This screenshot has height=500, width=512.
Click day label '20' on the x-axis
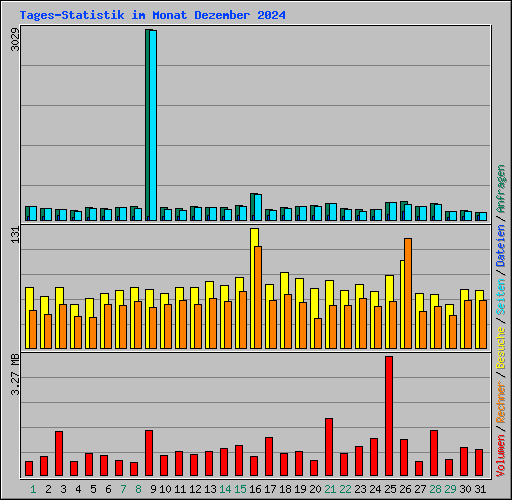click(315, 489)
